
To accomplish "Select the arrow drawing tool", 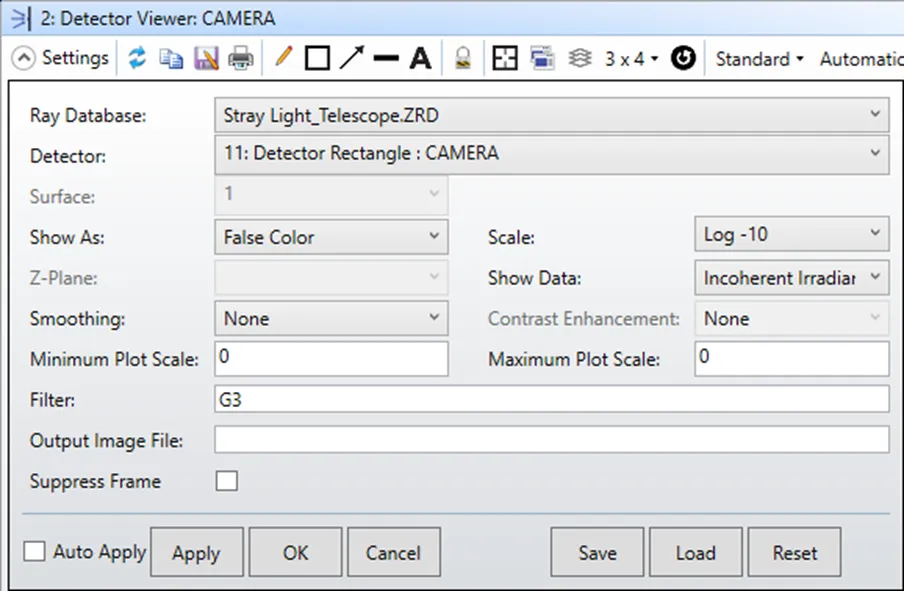I will point(351,58).
